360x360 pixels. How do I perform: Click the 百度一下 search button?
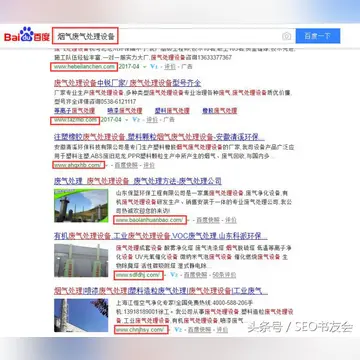click(x=318, y=36)
